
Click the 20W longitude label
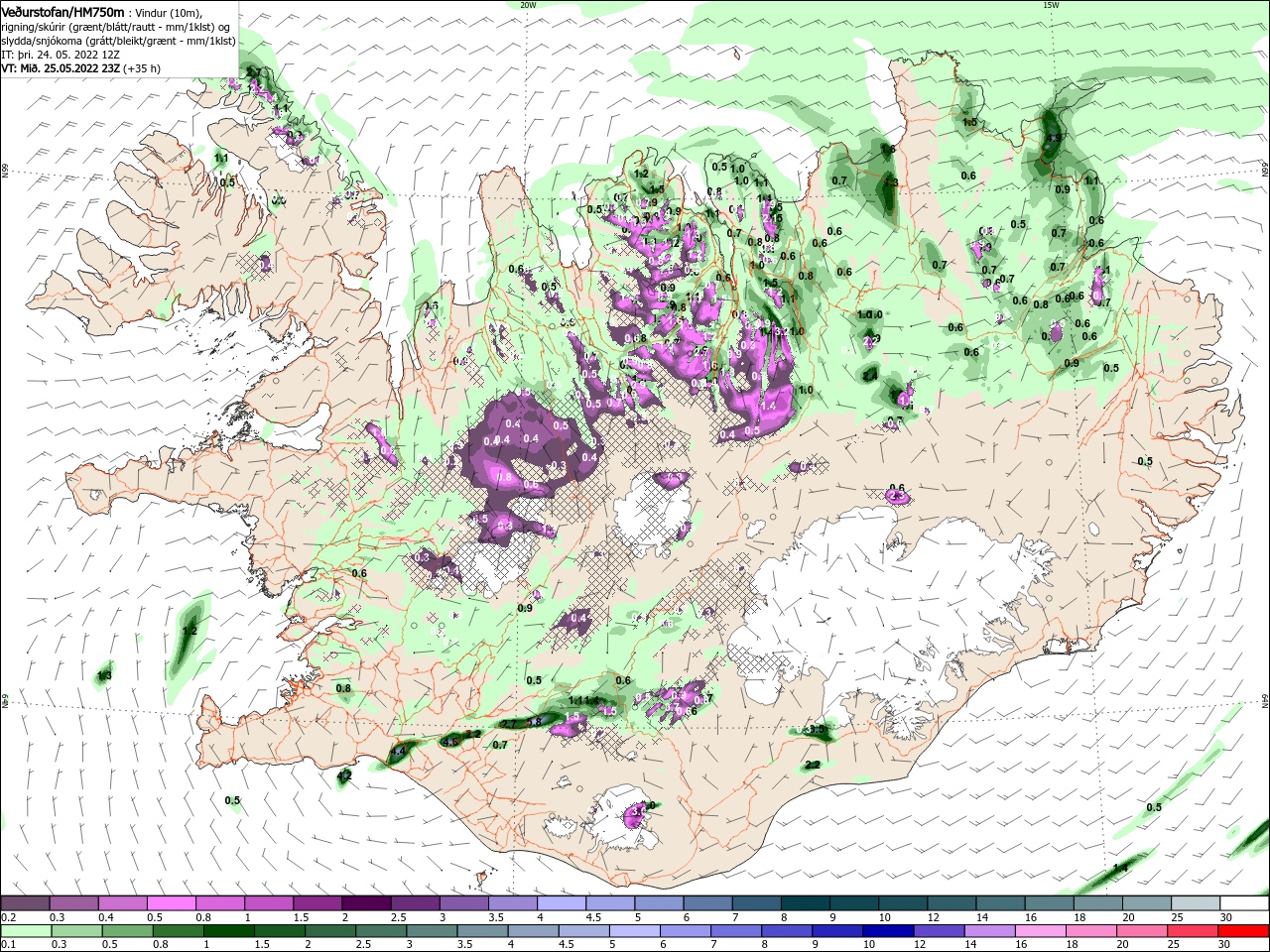528,5
